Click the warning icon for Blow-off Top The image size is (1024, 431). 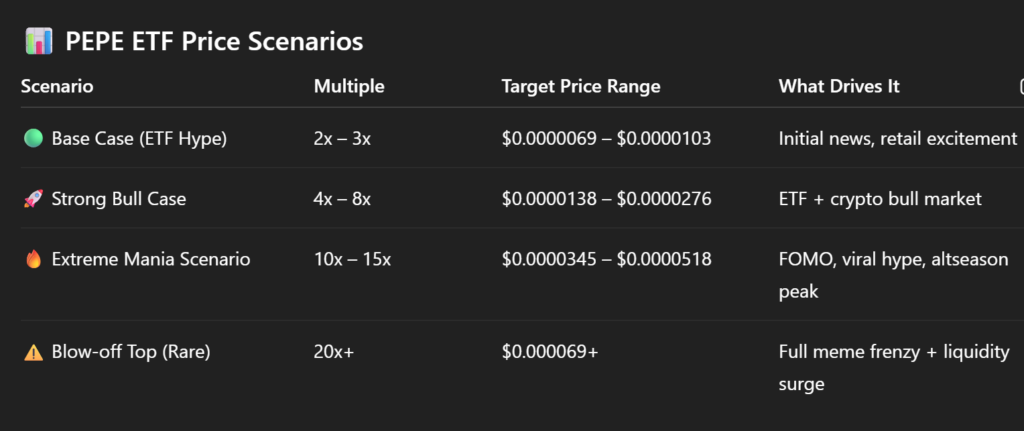(x=32, y=352)
